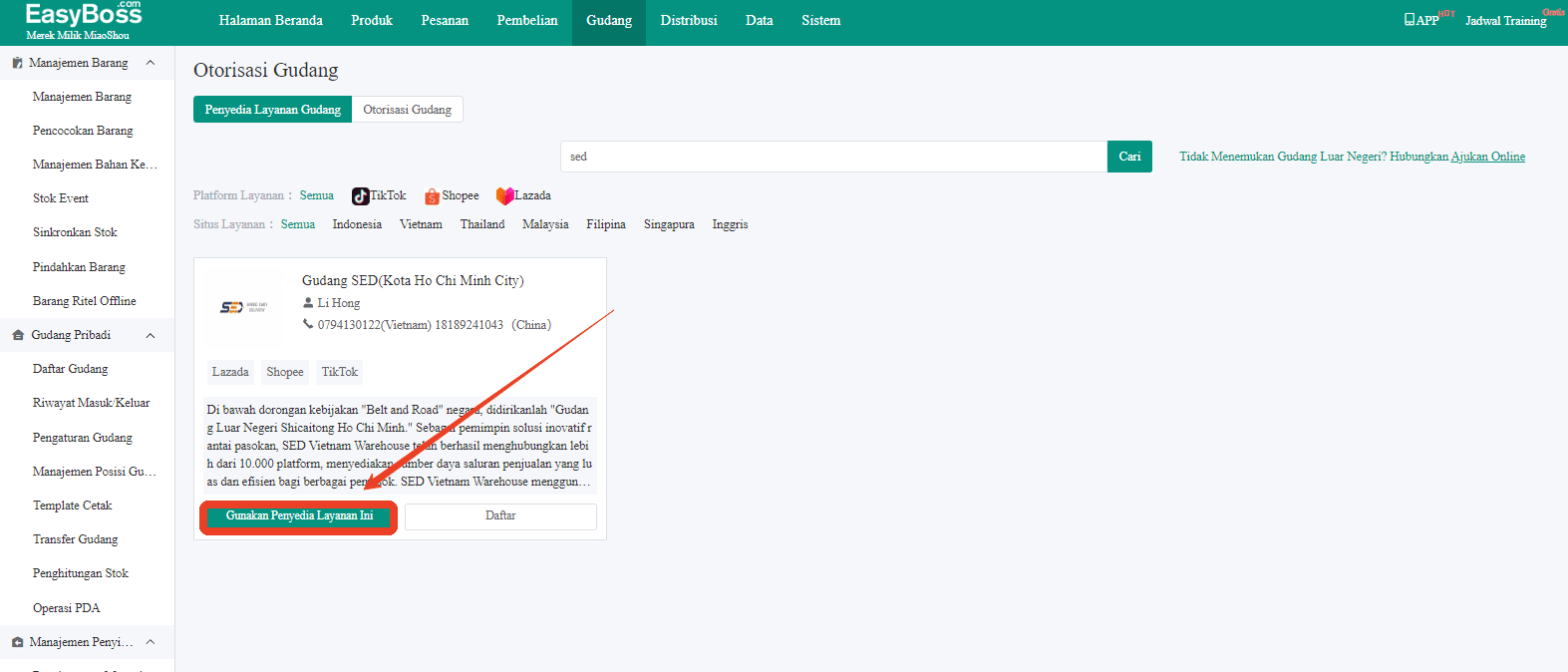This screenshot has width=1568, height=672.
Task: Open Operasi PDA in sidebar
Action: pos(67,608)
